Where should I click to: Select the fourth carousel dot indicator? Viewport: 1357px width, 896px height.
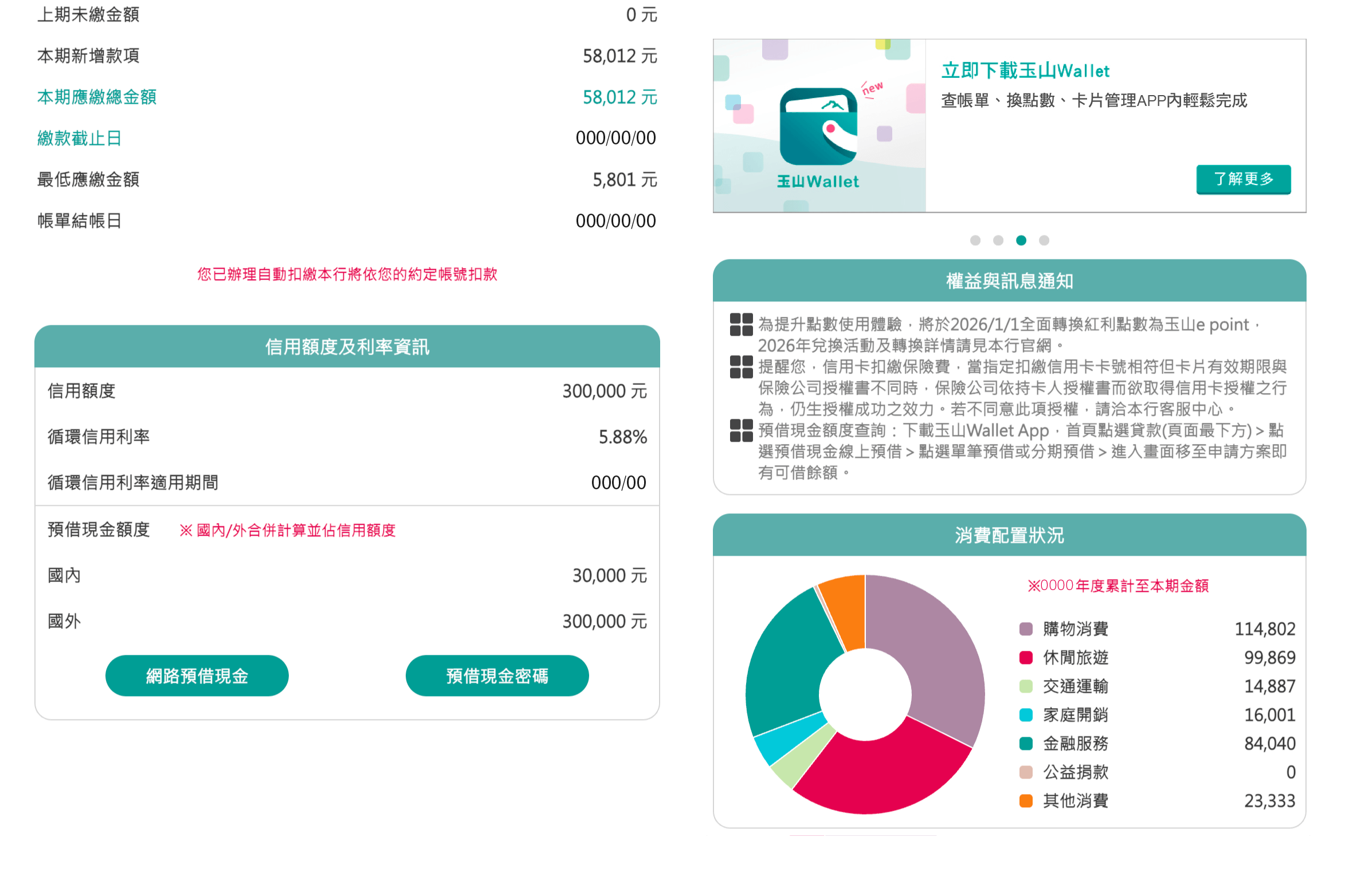tap(1044, 240)
